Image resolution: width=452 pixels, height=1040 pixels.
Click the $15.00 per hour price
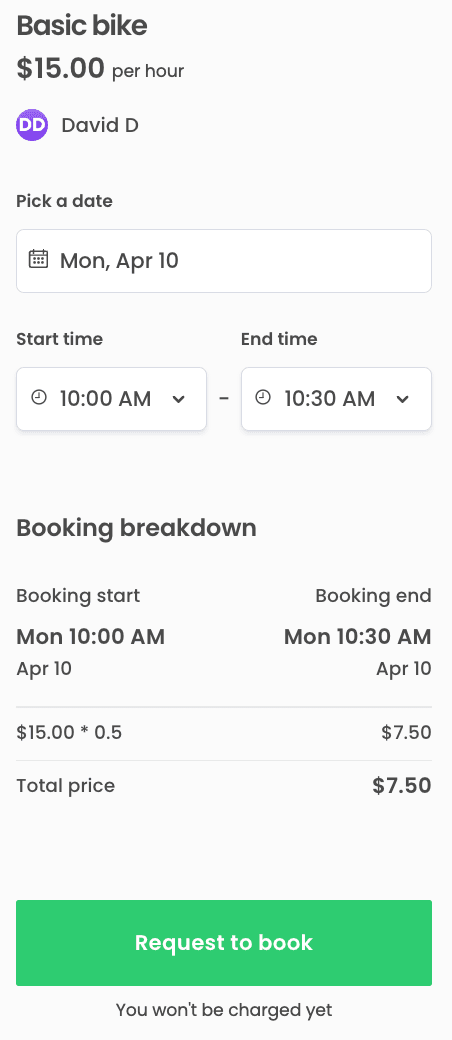[x=100, y=68]
